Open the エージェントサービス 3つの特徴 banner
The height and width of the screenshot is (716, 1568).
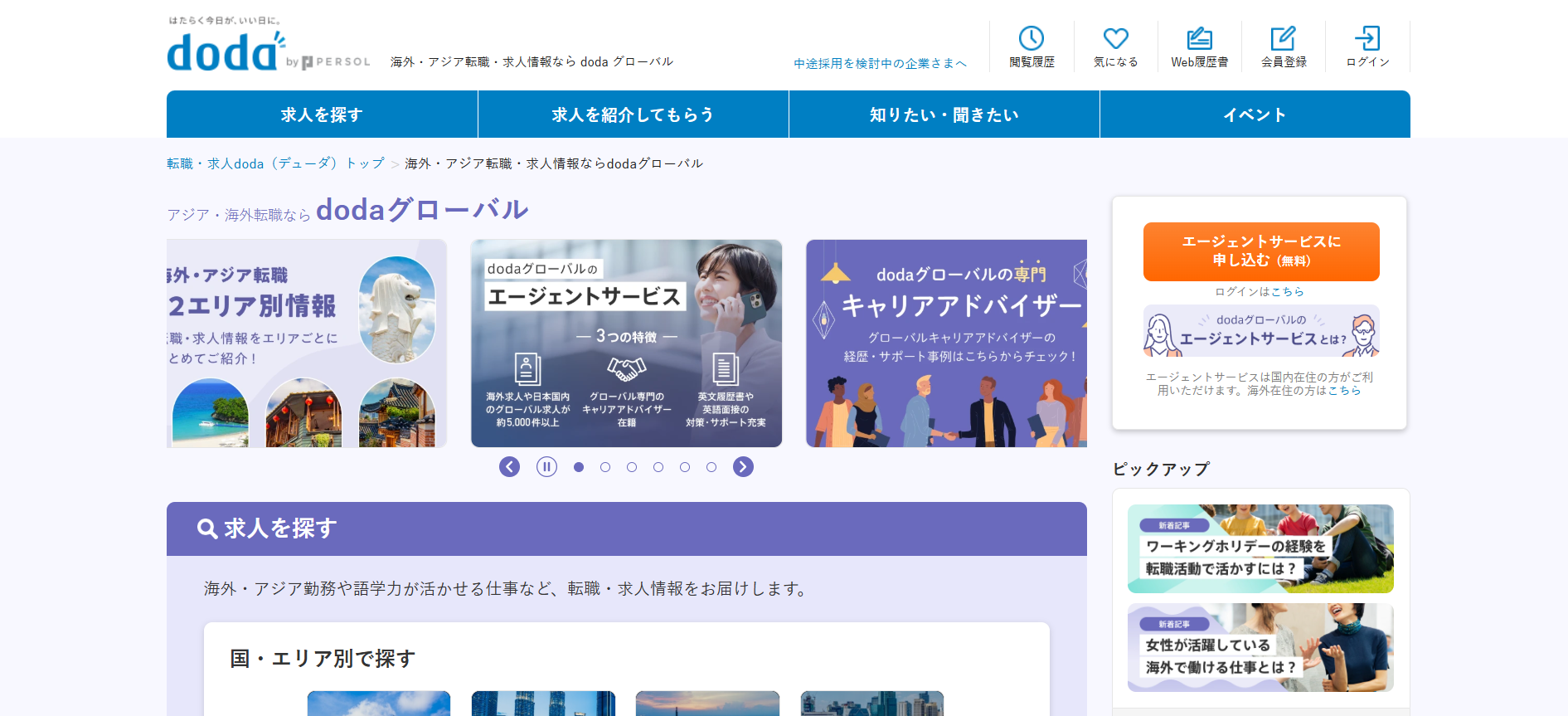click(626, 343)
